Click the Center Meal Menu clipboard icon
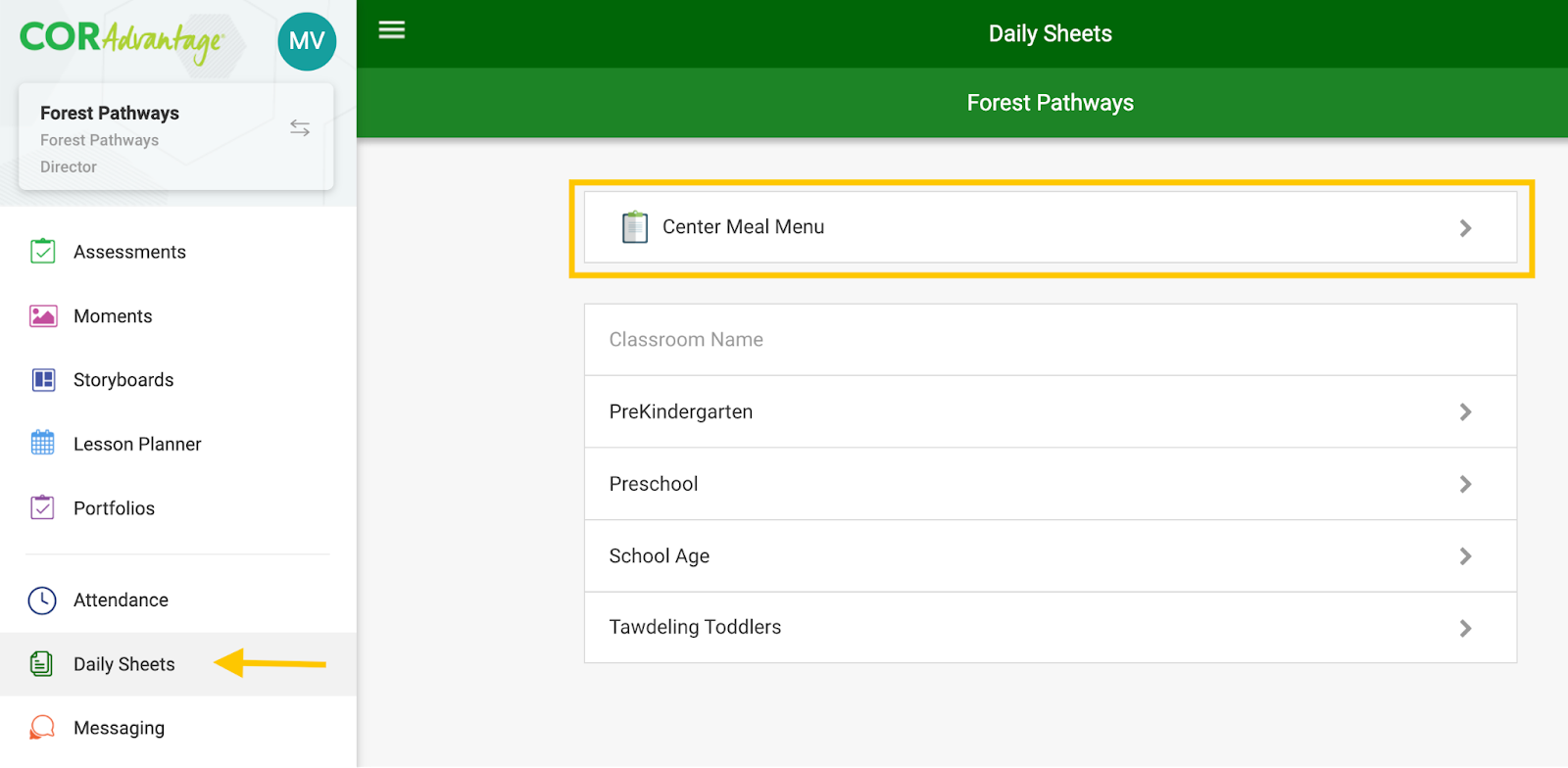Viewport: 1568px width, 768px height. click(635, 227)
